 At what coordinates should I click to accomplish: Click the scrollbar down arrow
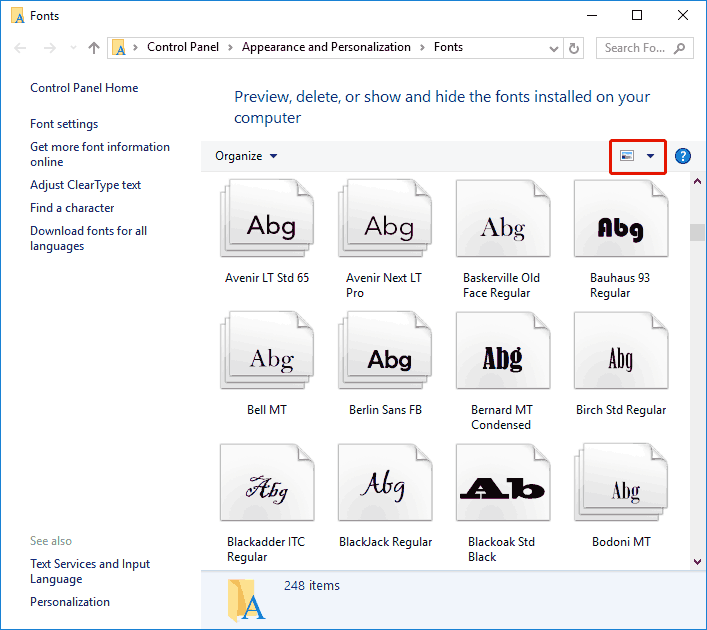click(697, 561)
